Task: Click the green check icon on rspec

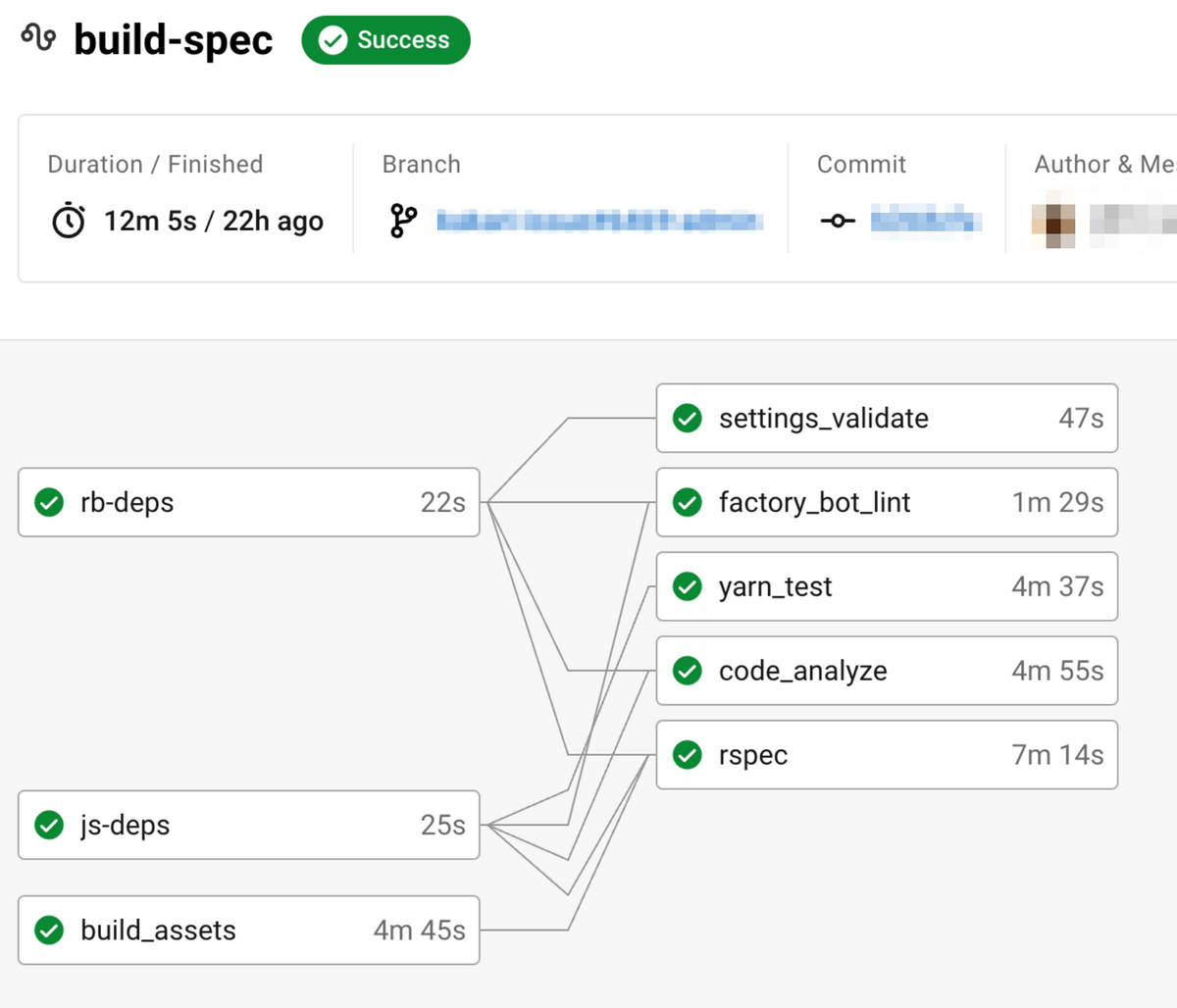Action: [x=688, y=755]
